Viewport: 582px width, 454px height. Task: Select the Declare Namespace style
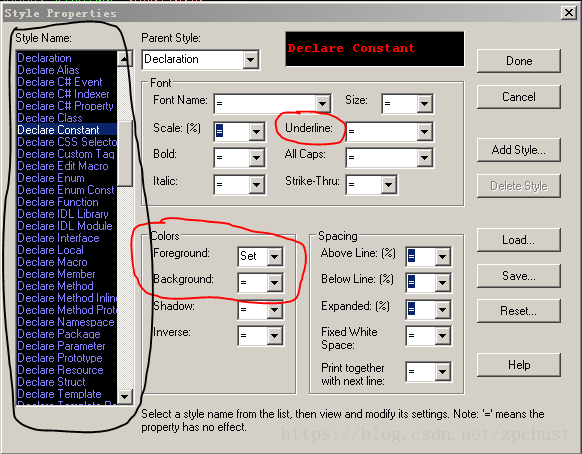[x=67, y=322]
